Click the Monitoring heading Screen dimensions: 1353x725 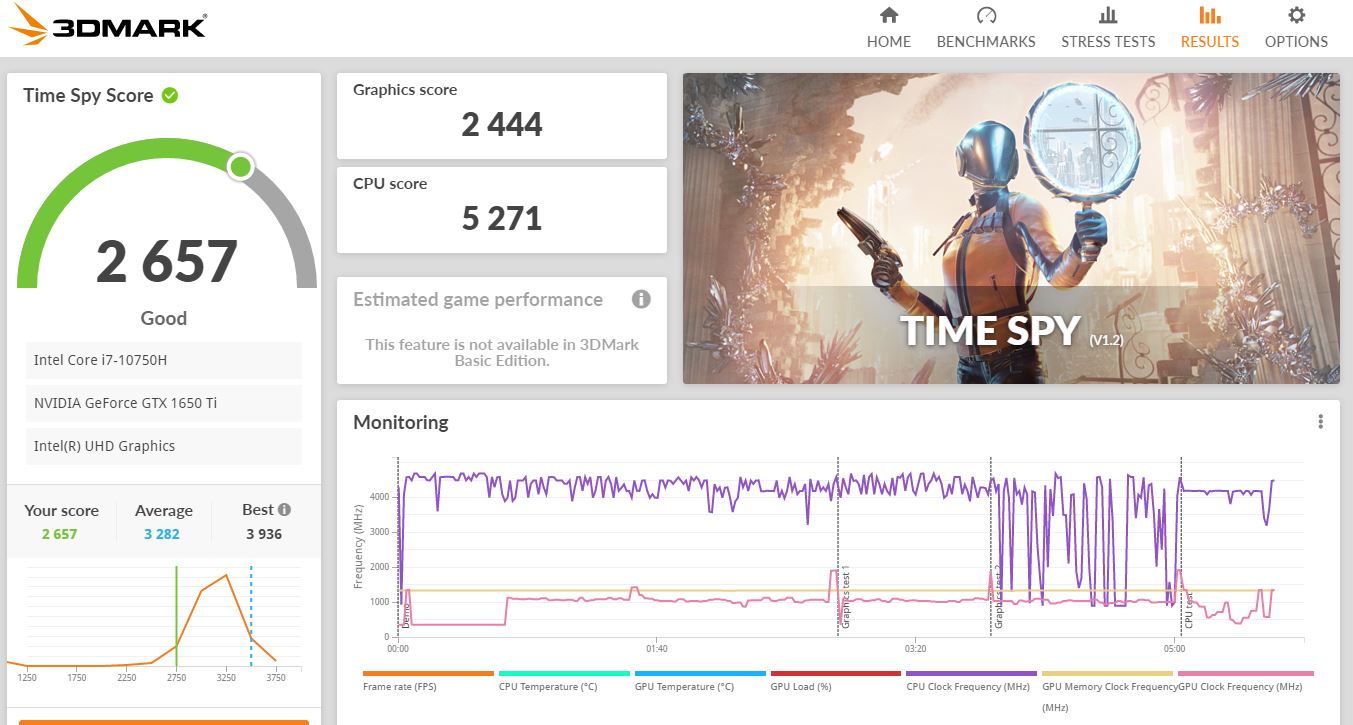(401, 422)
